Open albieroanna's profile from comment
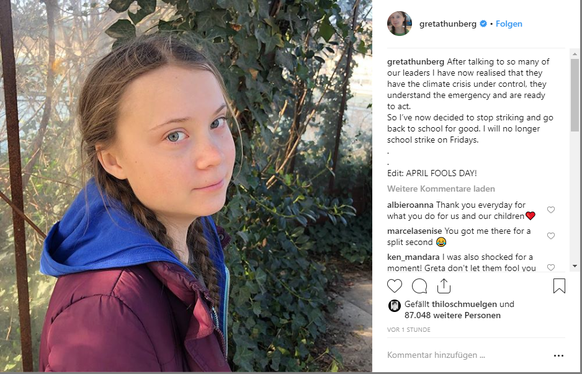This screenshot has width=582, height=374. (x=410, y=205)
